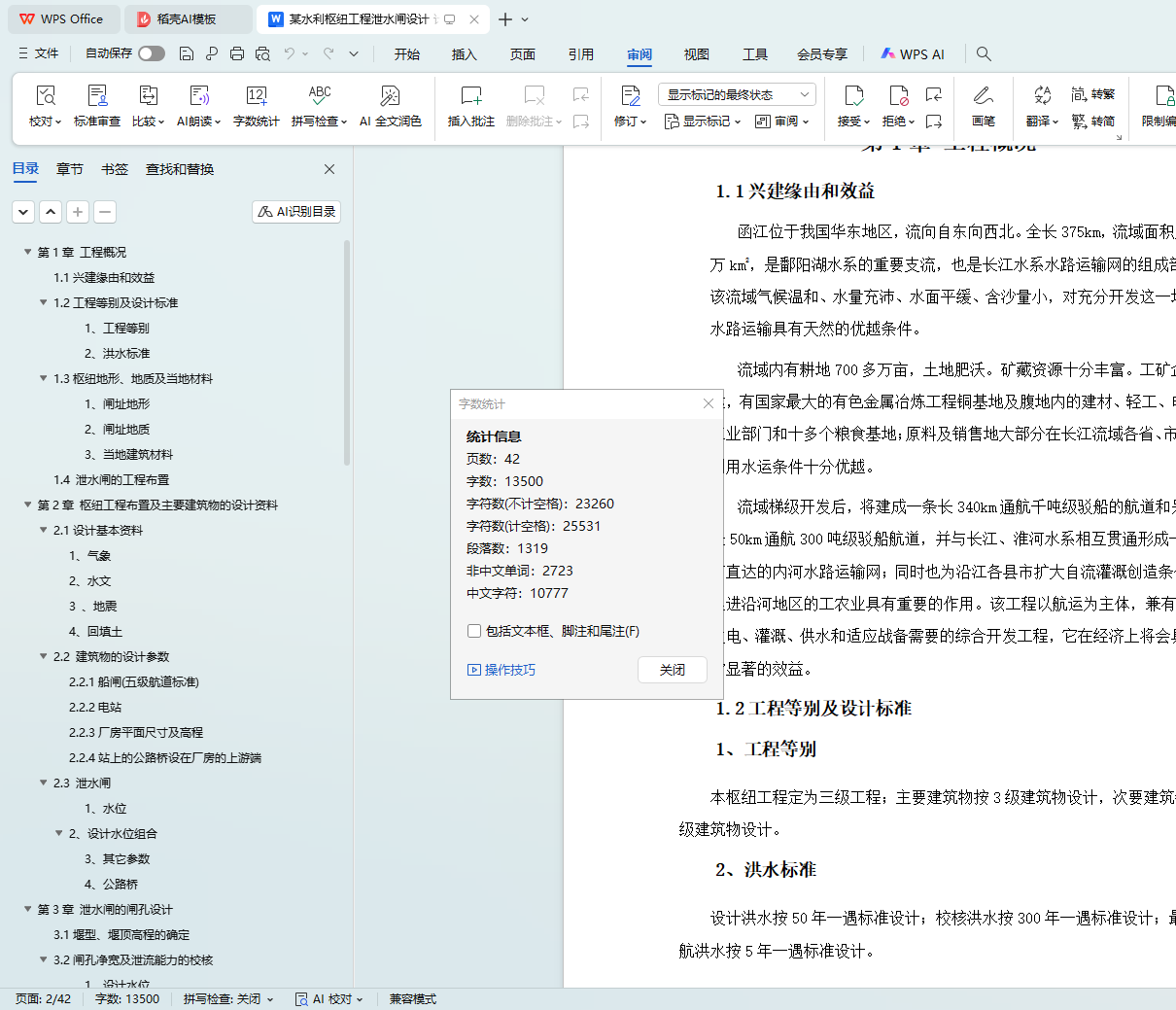
Task: Jump to 1.4 泄水闸的工程布置 in outline
Action: 111,479
